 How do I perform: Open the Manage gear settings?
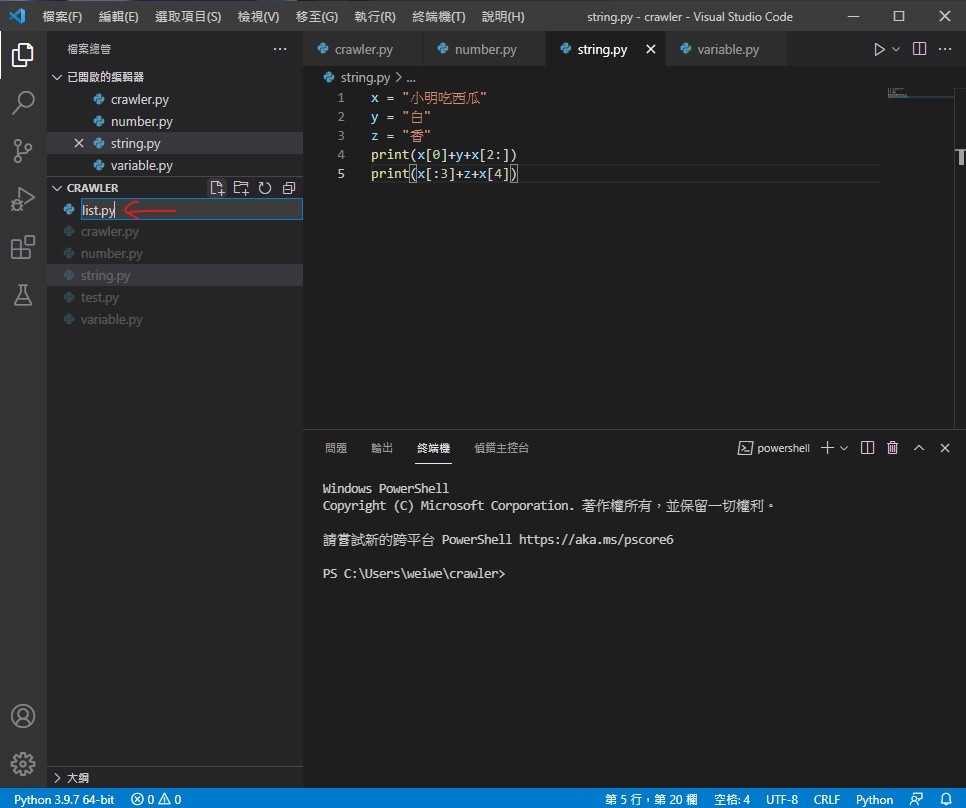tap(23, 764)
